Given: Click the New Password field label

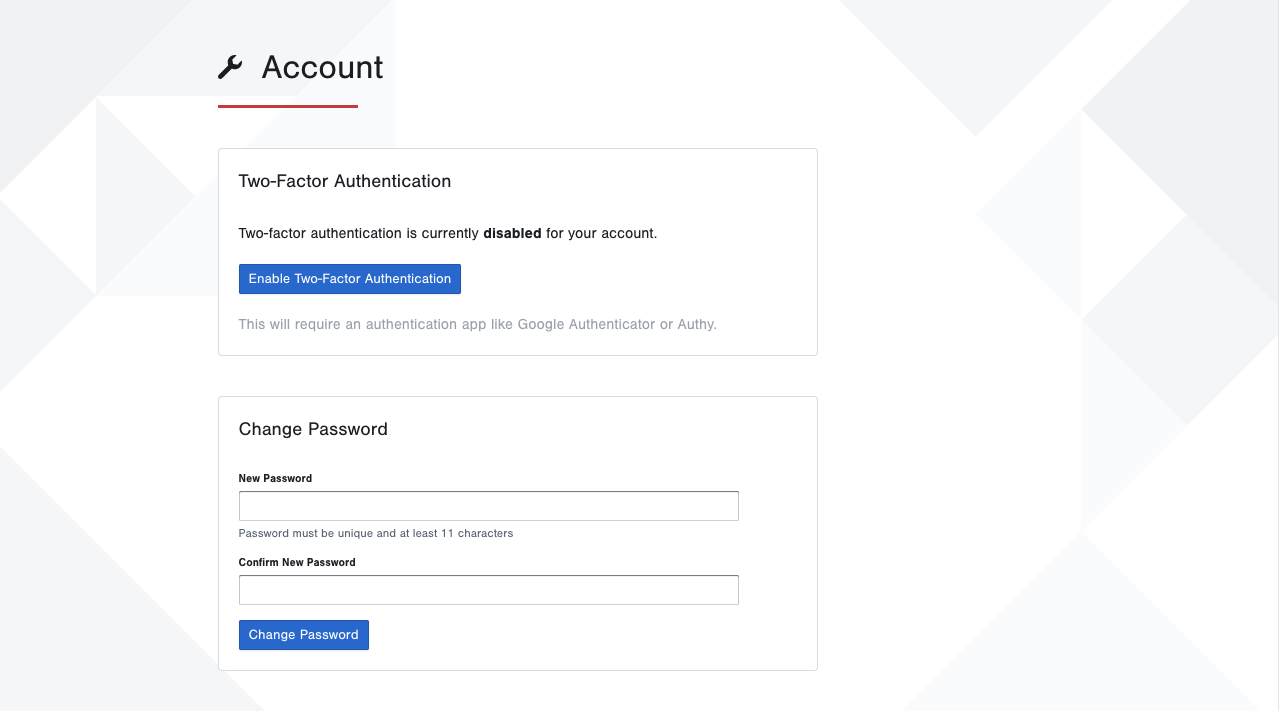Looking at the screenshot, I should point(275,478).
